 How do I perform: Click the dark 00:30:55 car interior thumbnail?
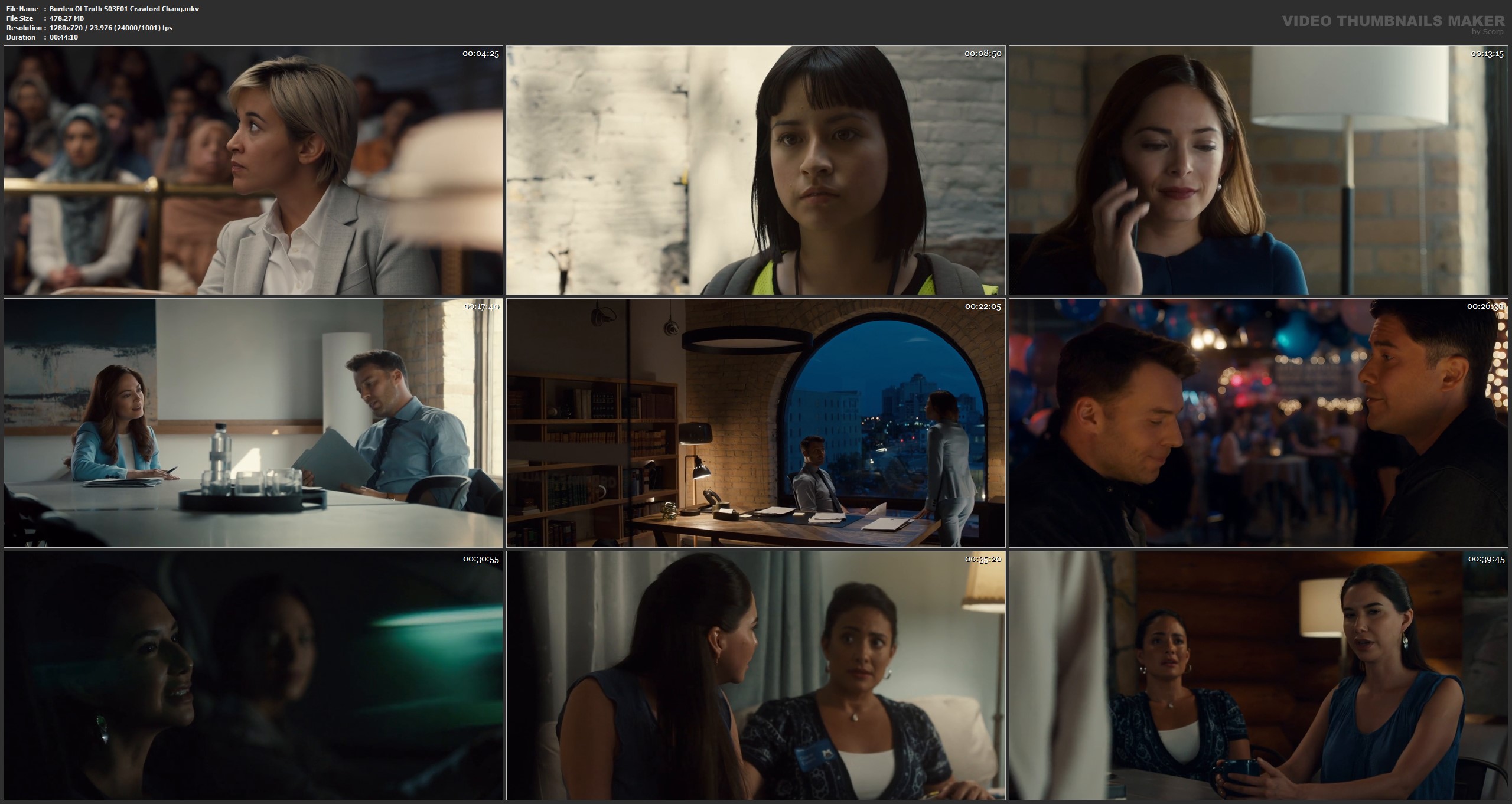pos(253,675)
